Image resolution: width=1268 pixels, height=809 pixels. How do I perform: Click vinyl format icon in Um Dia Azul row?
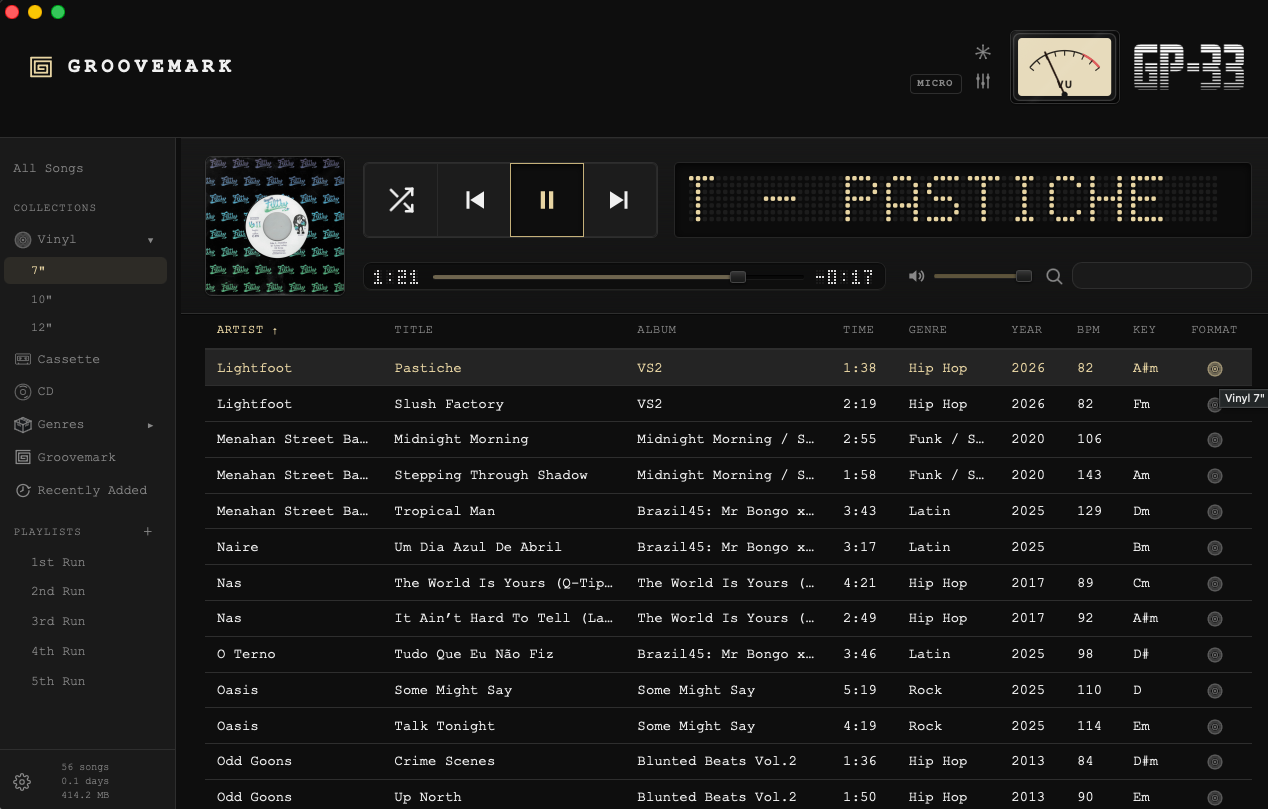tap(1215, 548)
